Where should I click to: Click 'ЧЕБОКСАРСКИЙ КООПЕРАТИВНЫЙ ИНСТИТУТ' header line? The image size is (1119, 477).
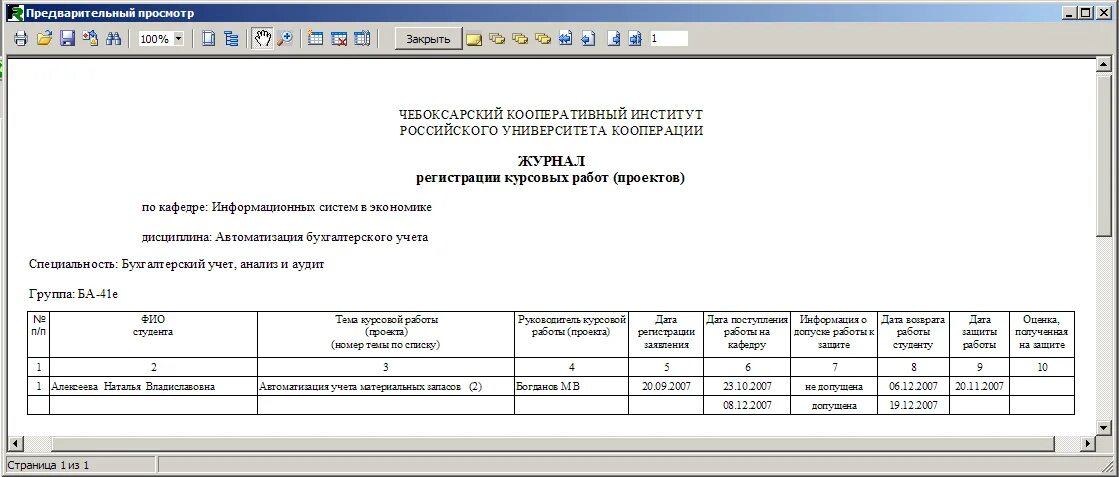551,114
